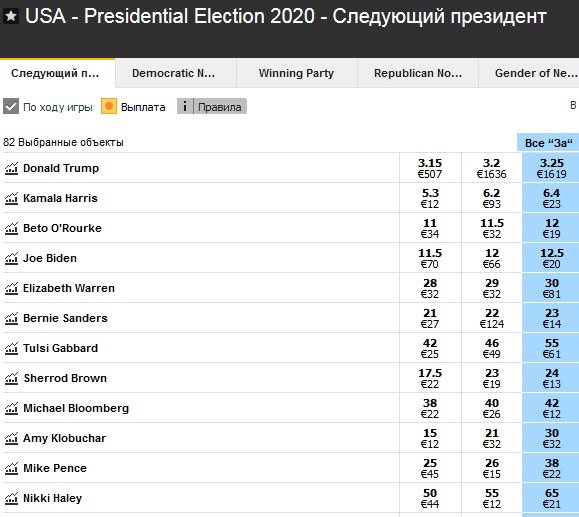Screen dimensions: 579x517
Task: Open the graph icon for Kamala Harris
Action: 11,198
